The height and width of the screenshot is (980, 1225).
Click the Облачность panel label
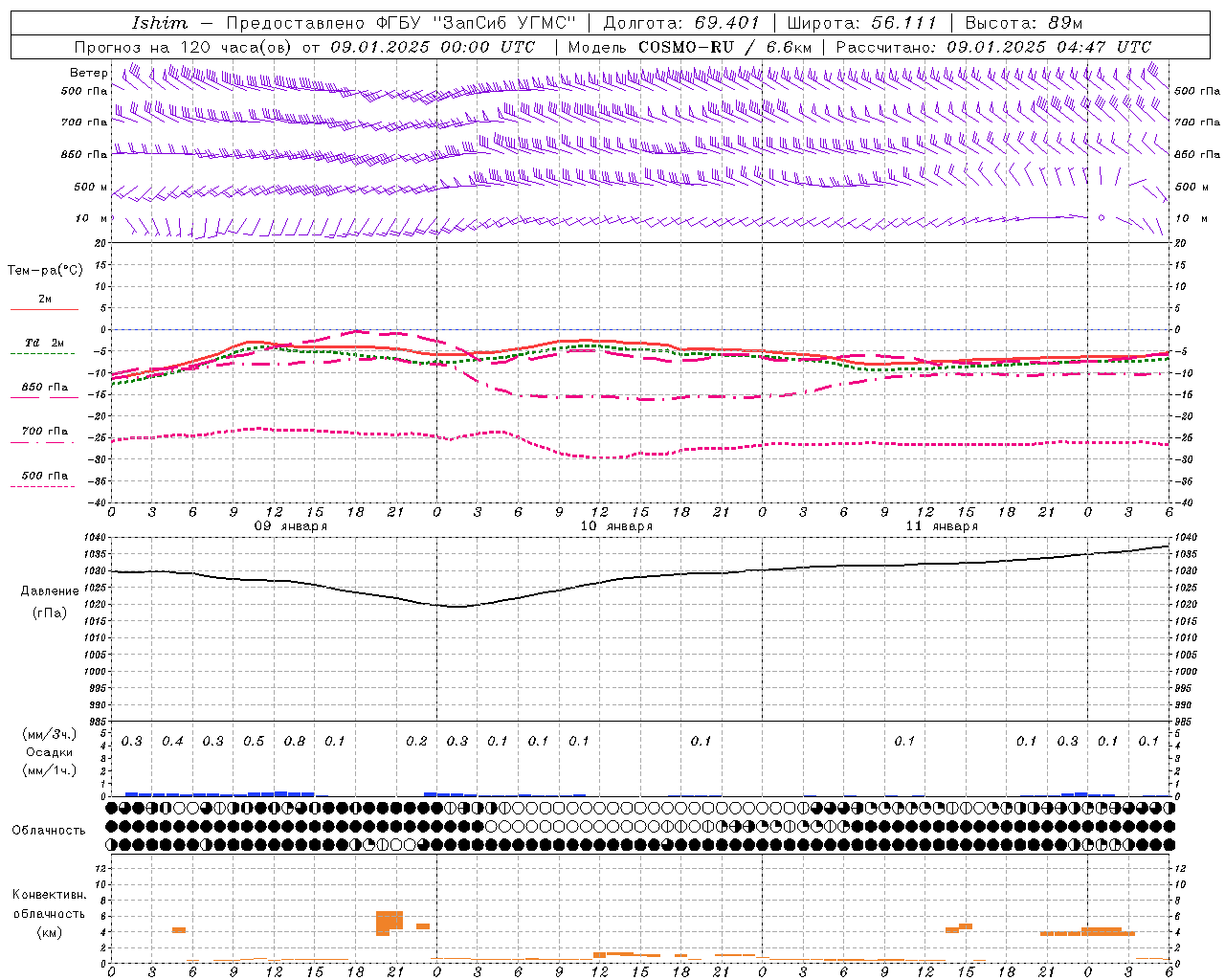click(x=49, y=831)
